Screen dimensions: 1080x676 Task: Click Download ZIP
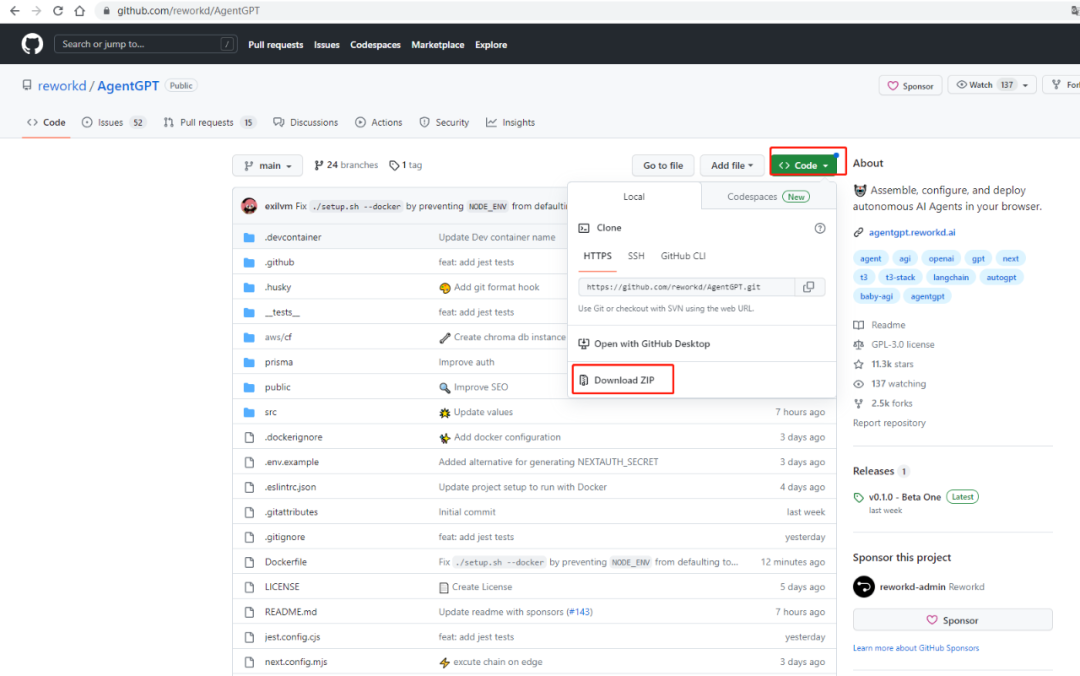(622, 380)
